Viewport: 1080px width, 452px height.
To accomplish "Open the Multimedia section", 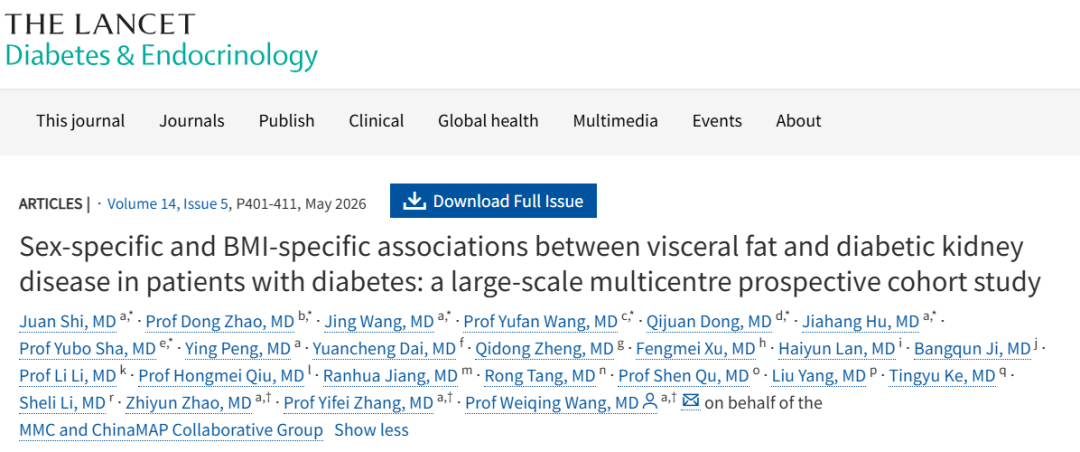I will coord(615,120).
